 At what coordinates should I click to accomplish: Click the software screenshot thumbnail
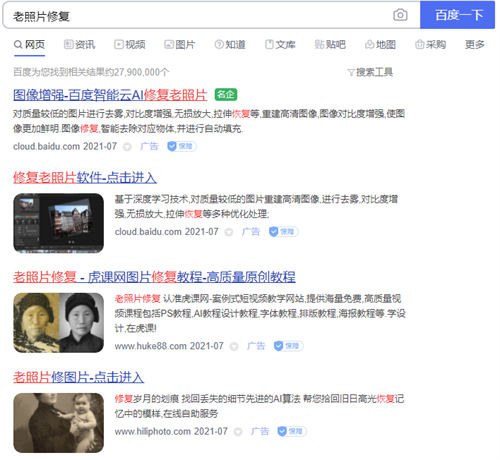tap(59, 223)
